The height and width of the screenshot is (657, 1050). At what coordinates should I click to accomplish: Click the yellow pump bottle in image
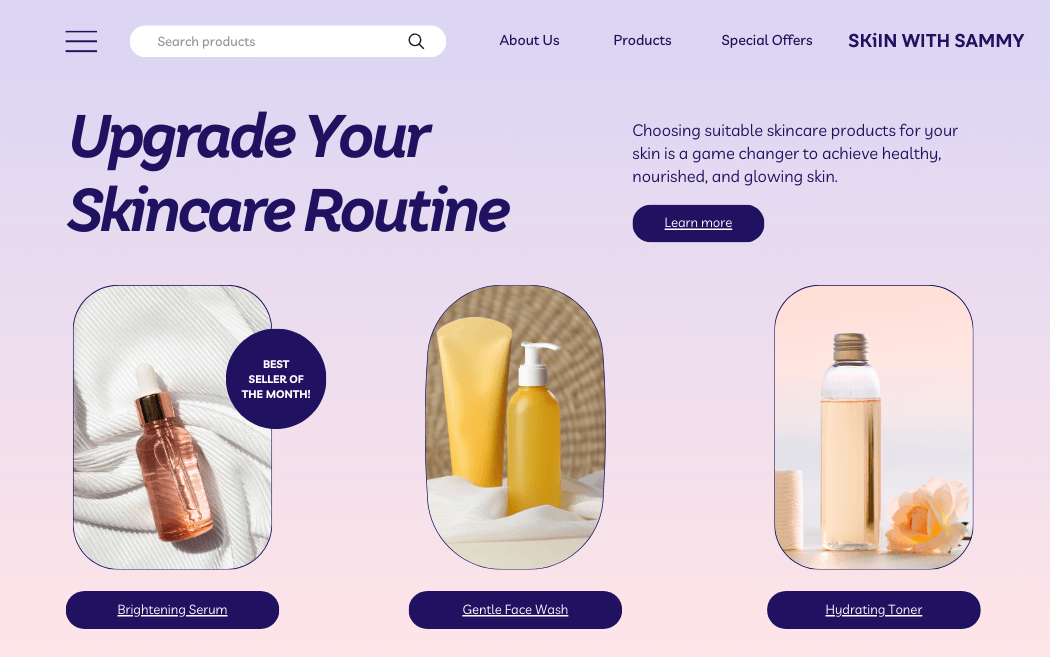click(534, 429)
